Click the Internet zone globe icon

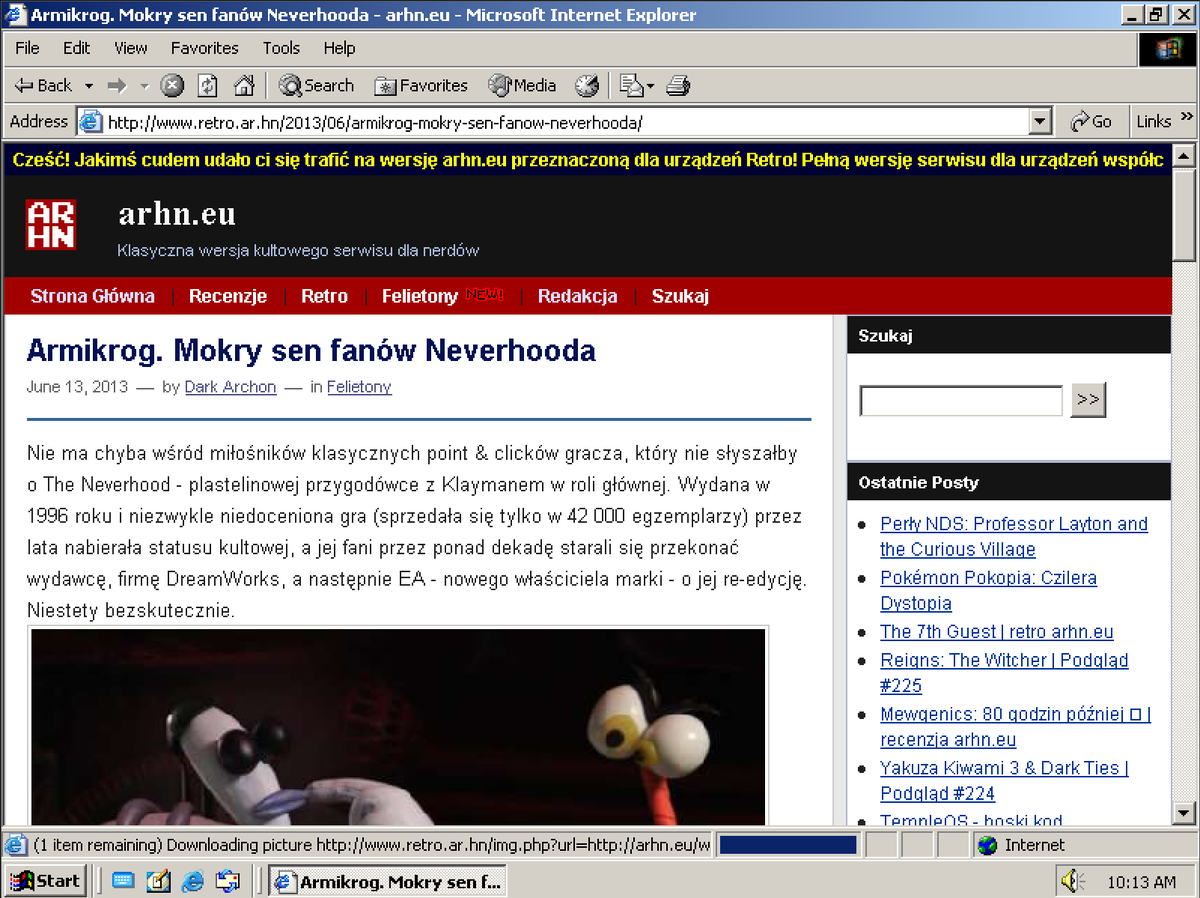click(988, 846)
